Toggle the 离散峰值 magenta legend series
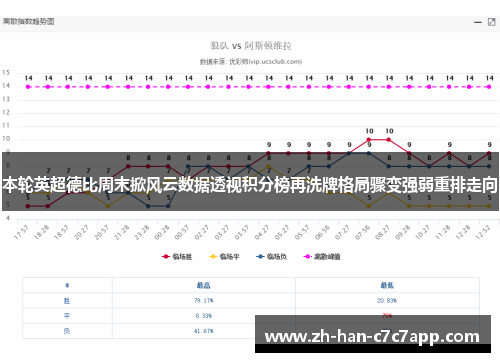The width and height of the screenshot is (500, 362). (x=322, y=256)
